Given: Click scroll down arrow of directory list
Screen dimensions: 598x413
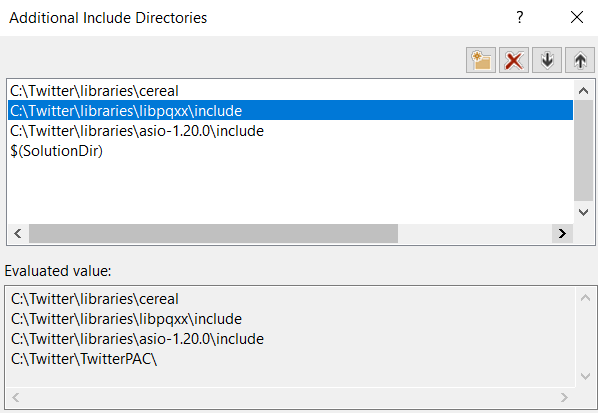Looking at the screenshot, I should 583,212.
